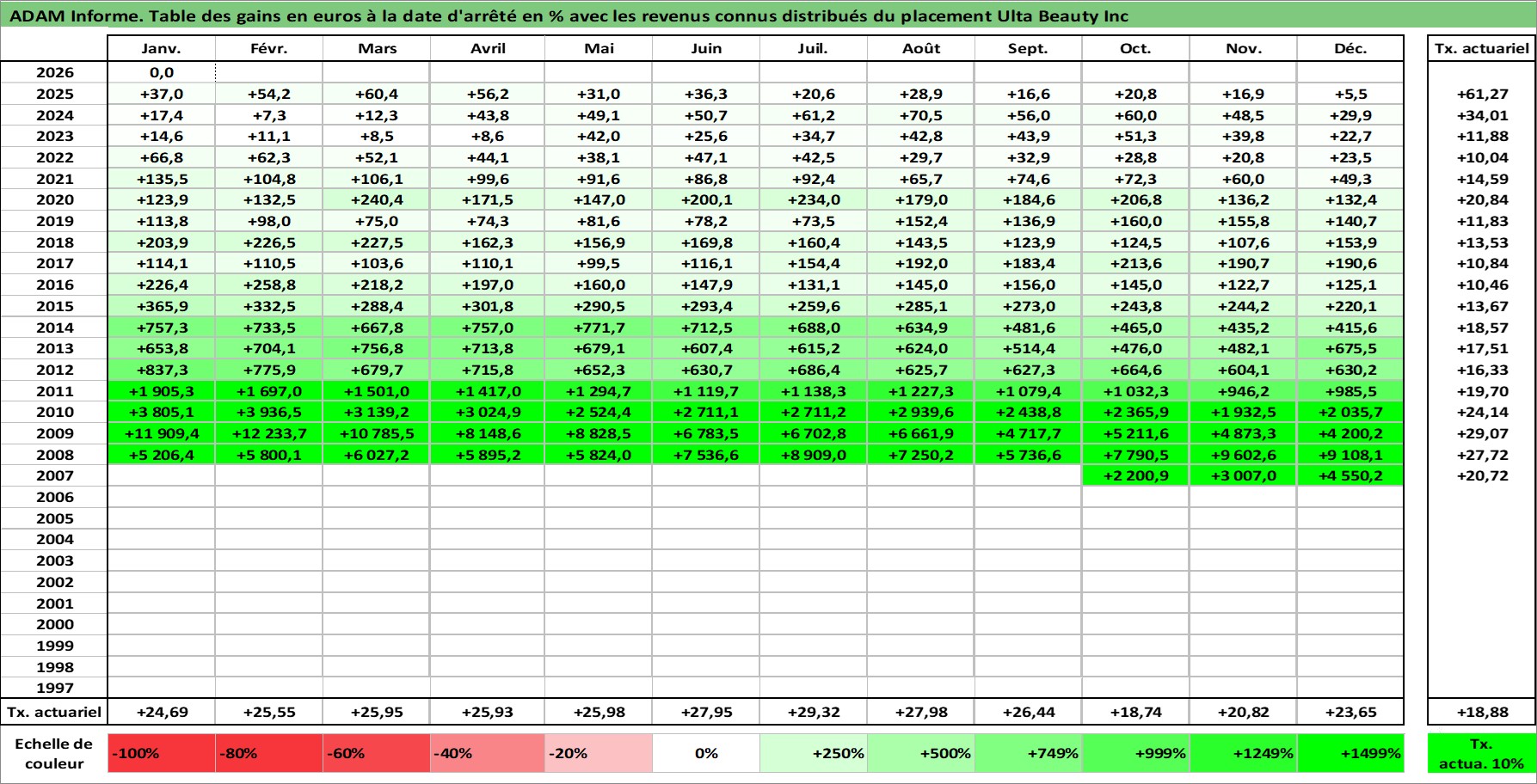Select the top-right 'Tx. actuariel' column header
The width and height of the screenshot is (1537, 784).
(x=1481, y=49)
